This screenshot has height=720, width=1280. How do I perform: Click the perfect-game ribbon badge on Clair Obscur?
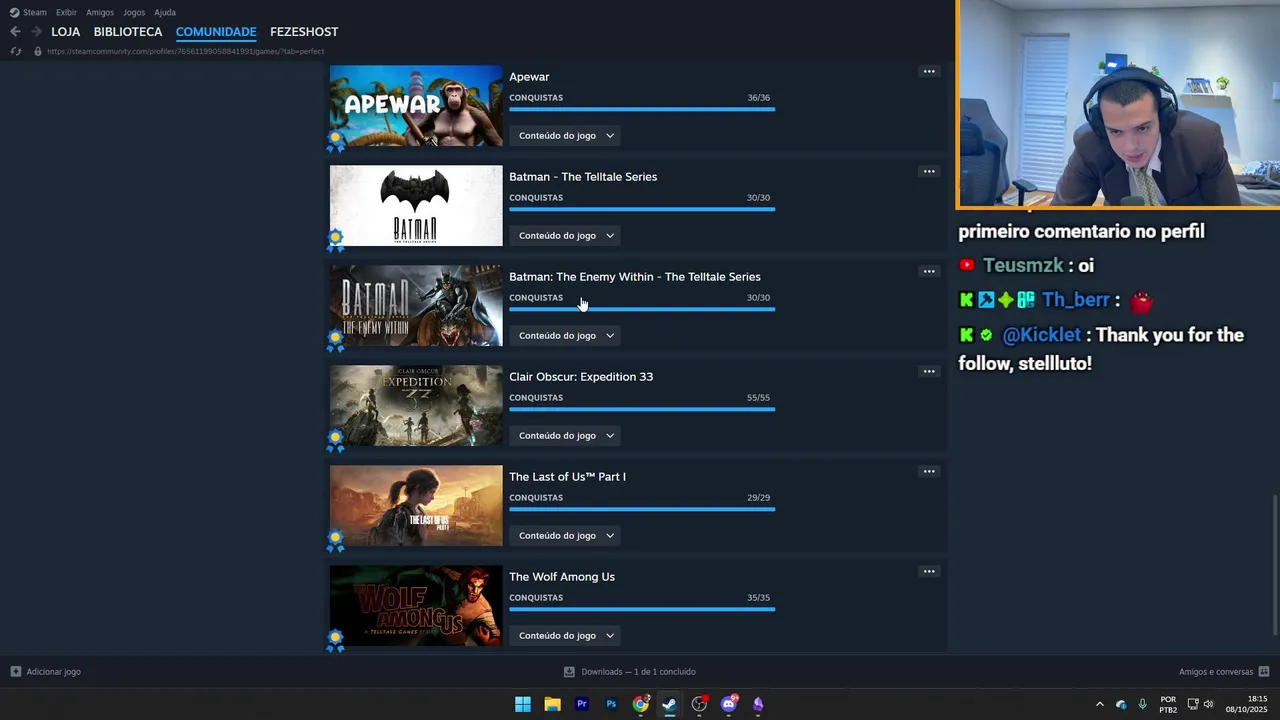coord(336,441)
